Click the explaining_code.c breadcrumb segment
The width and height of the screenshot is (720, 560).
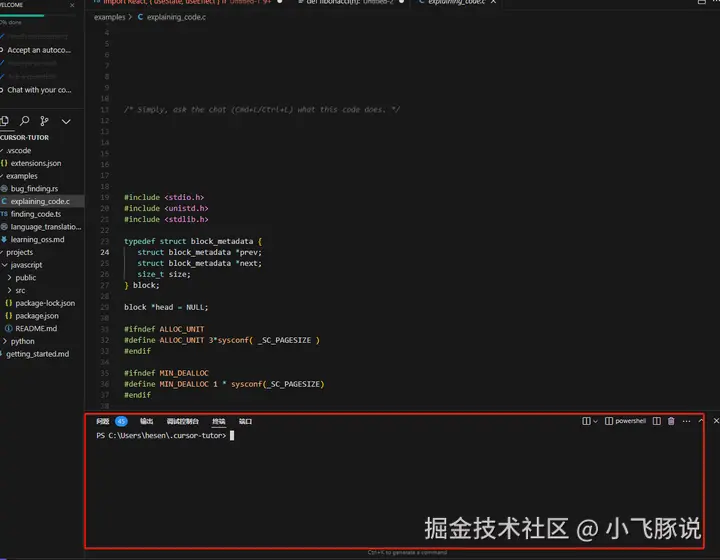point(176,17)
